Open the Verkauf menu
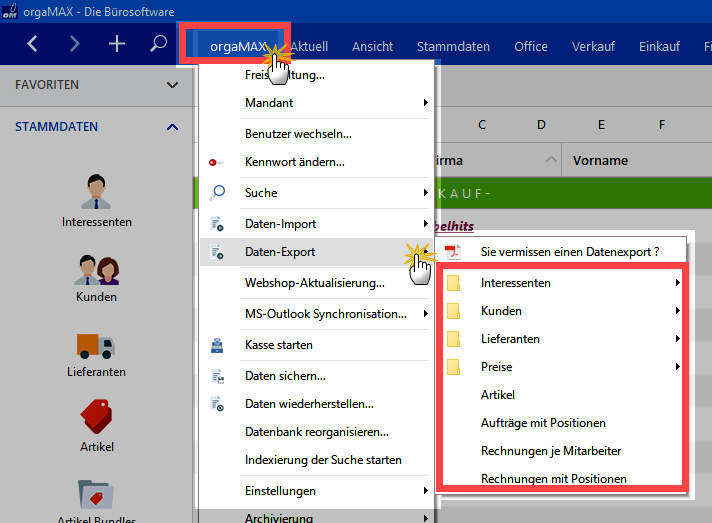The image size is (712, 523). [593, 46]
